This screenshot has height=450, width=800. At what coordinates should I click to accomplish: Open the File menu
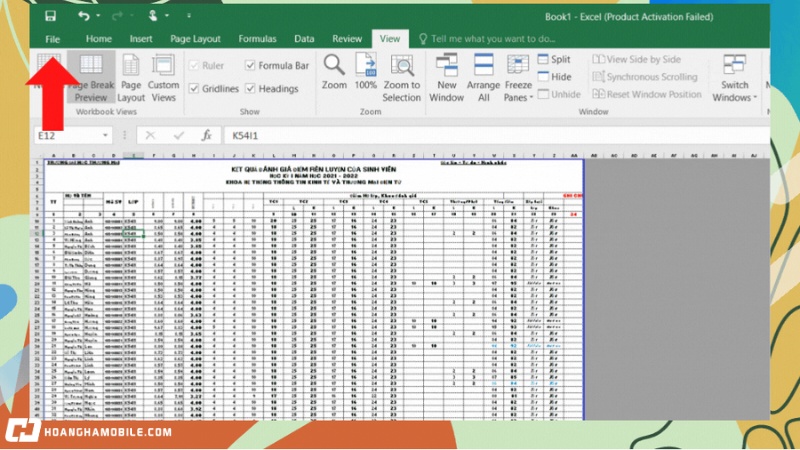pyautogui.click(x=52, y=39)
